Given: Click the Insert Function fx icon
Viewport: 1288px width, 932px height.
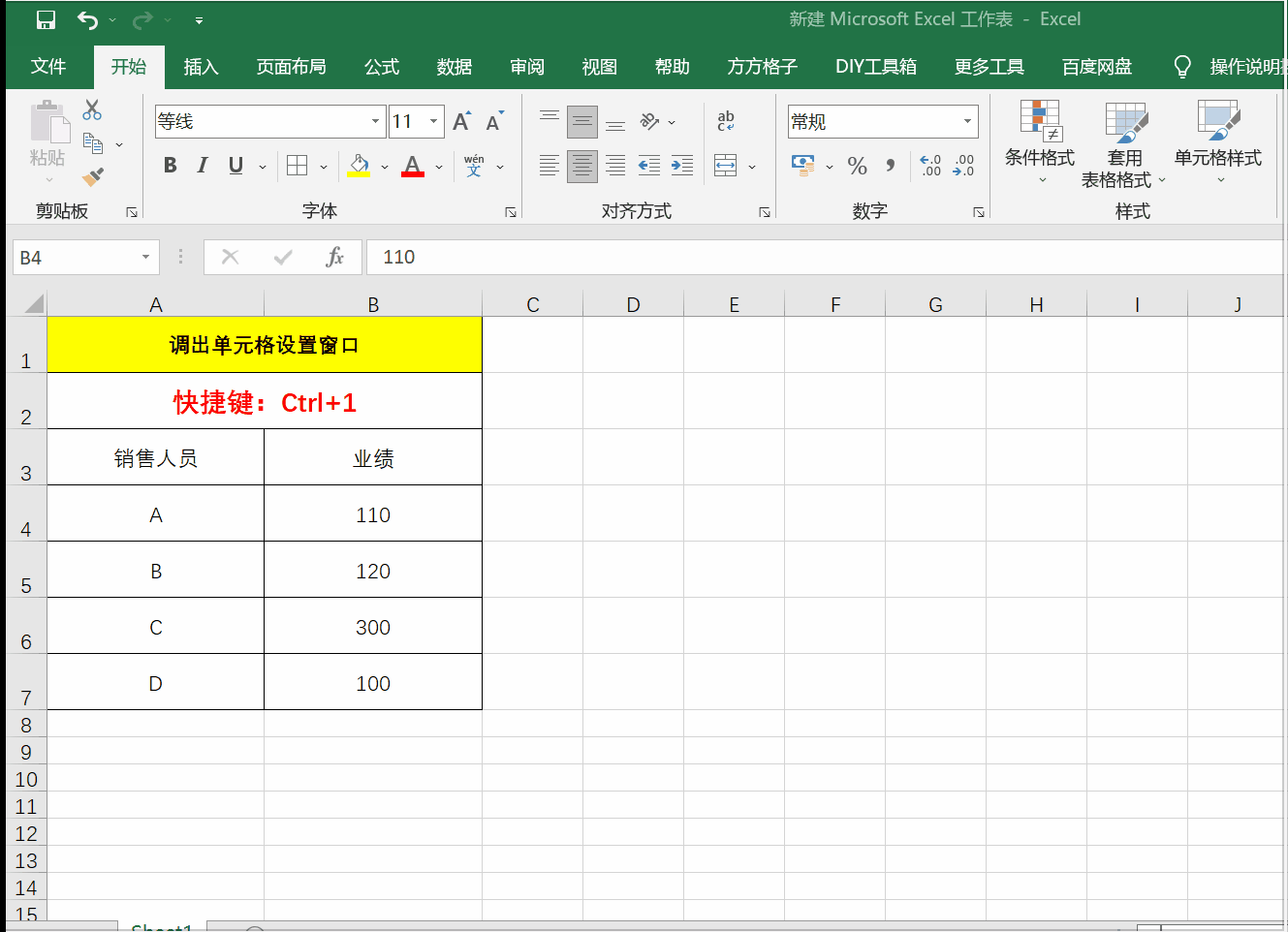Looking at the screenshot, I should pyautogui.click(x=334, y=257).
